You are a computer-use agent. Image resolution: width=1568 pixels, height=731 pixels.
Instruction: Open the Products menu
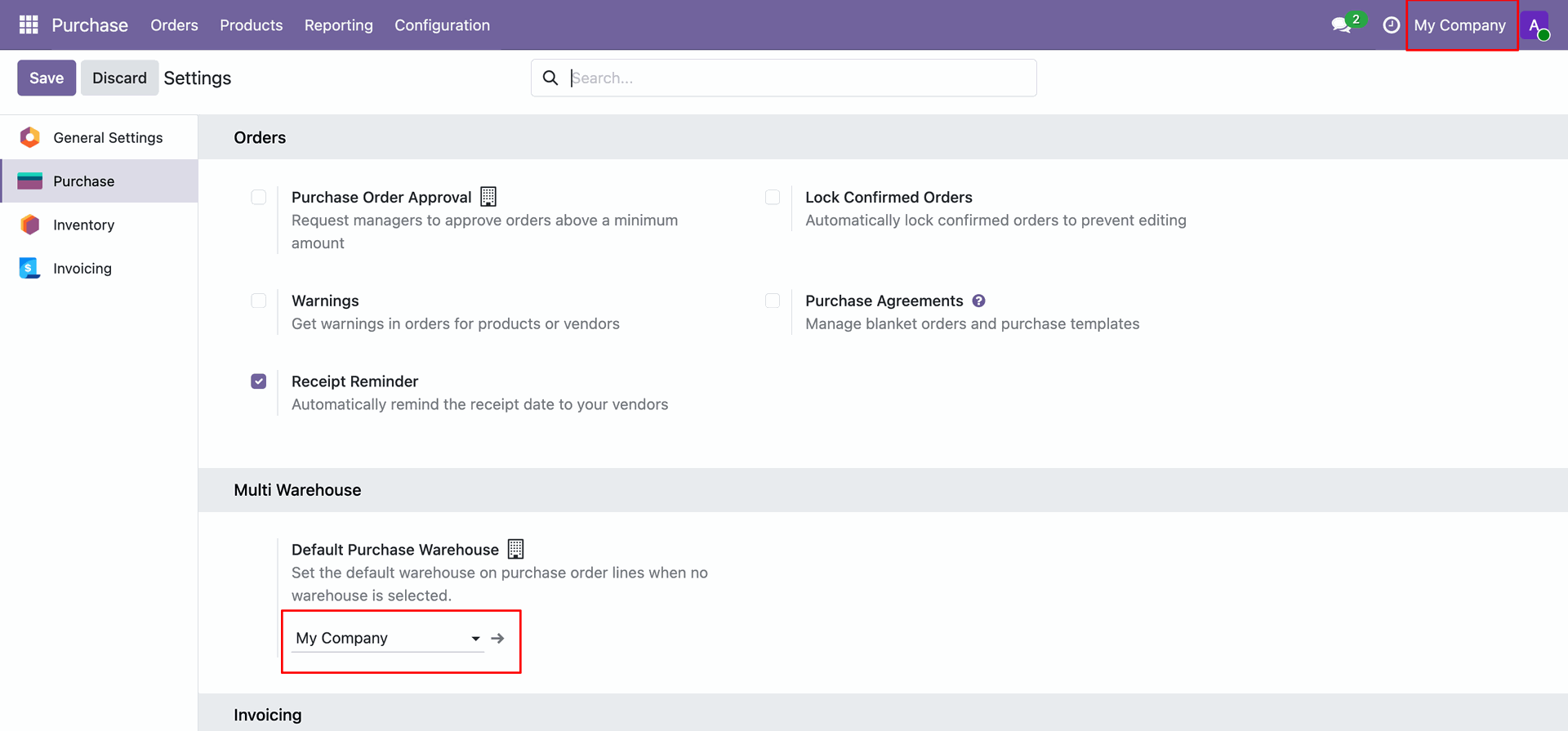tap(252, 25)
